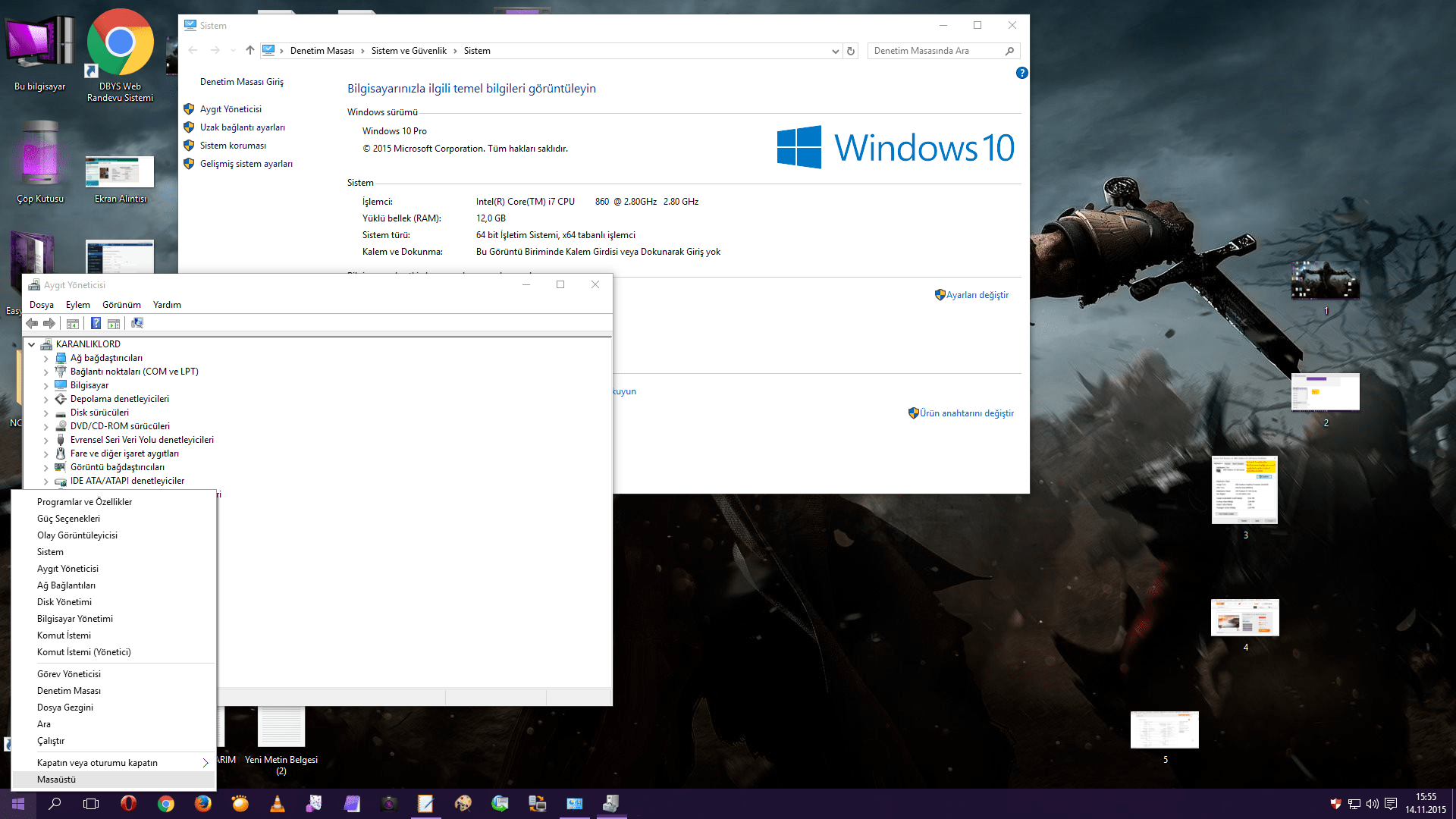Click the blue help question mark icon
The height and width of the screenshot is (819, 1456).
[1021, 73]
